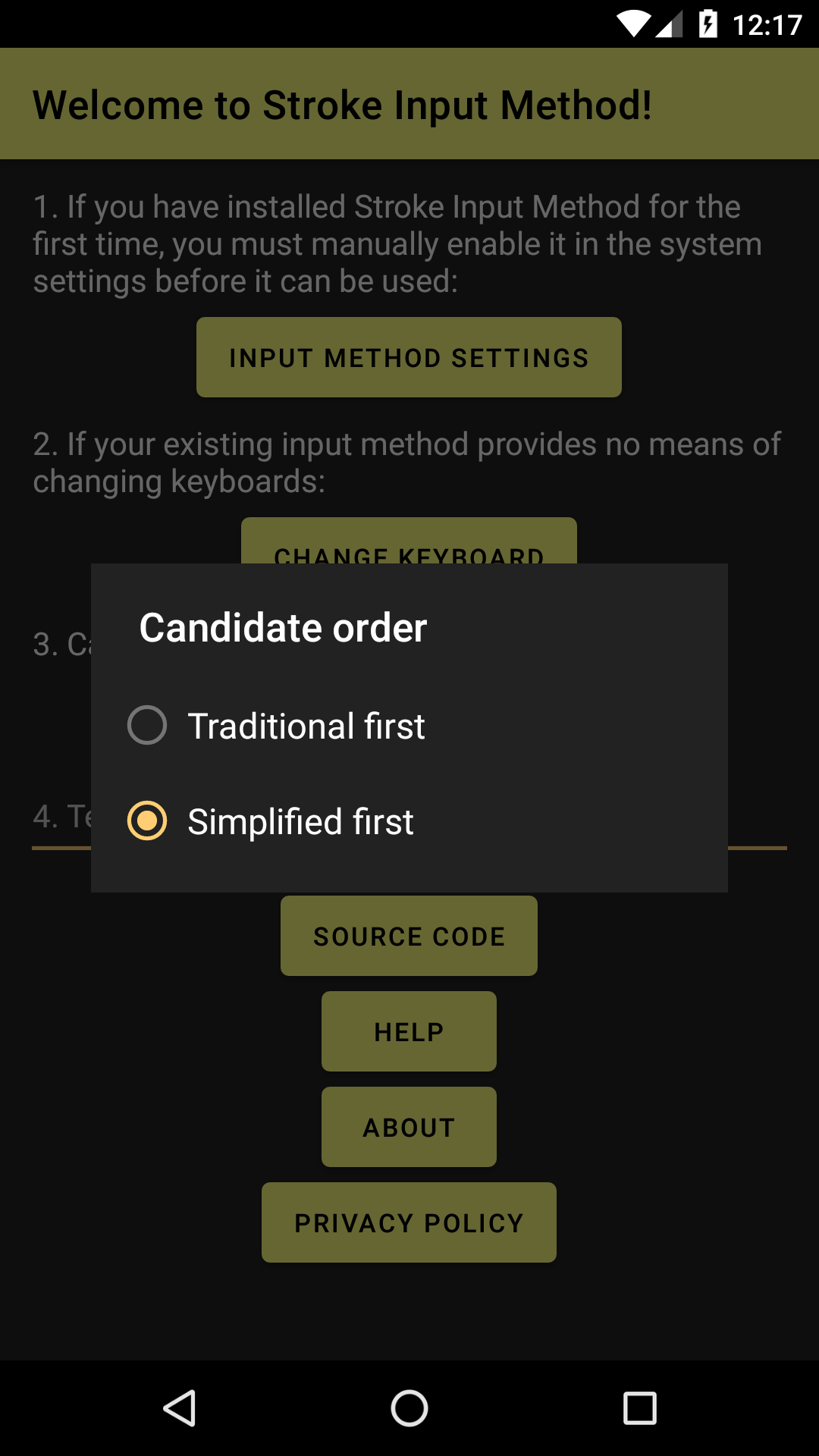Tap the cellular signal icon
The height and width of the screenshot is (1456, 819).
pos(669,24)
